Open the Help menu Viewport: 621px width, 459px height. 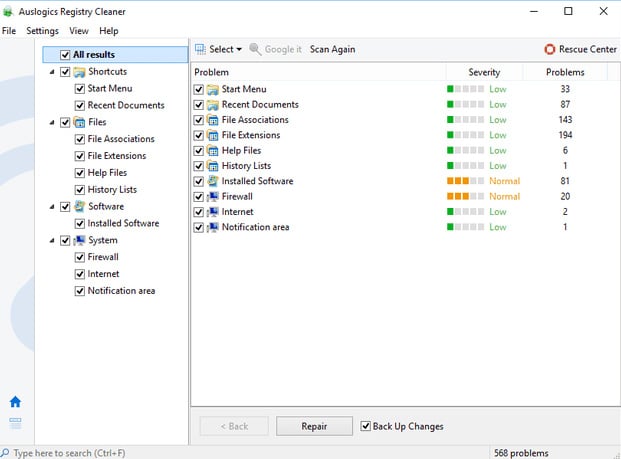pyautogui.click(x=109, y=31)
